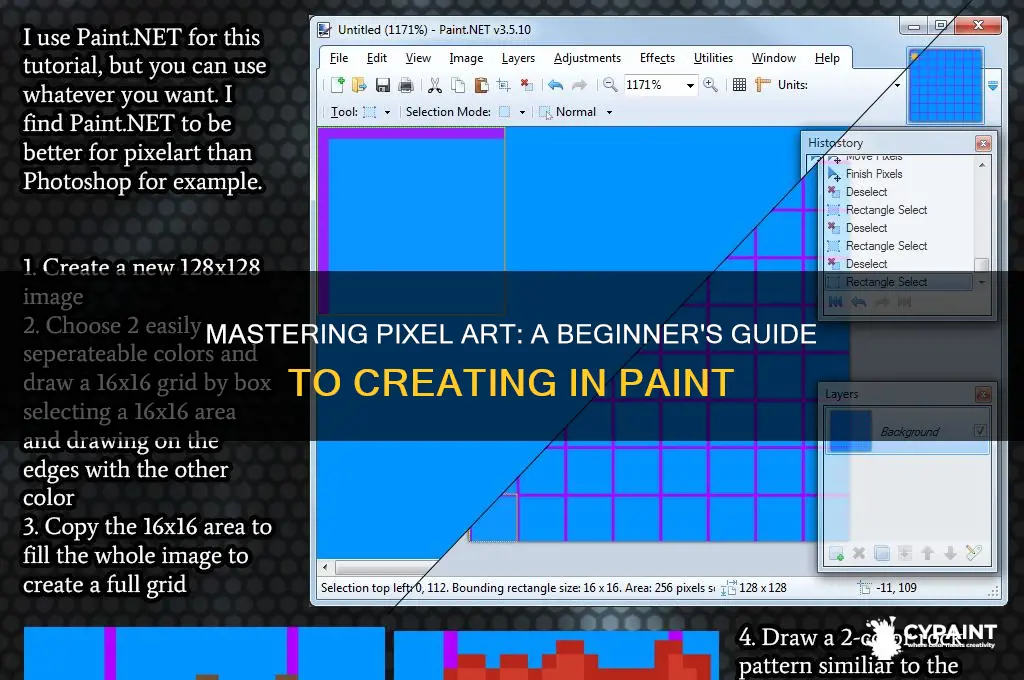Click the Open file toolbar icon
Screen dimensions: 1024x680
[x=359, y=85]
